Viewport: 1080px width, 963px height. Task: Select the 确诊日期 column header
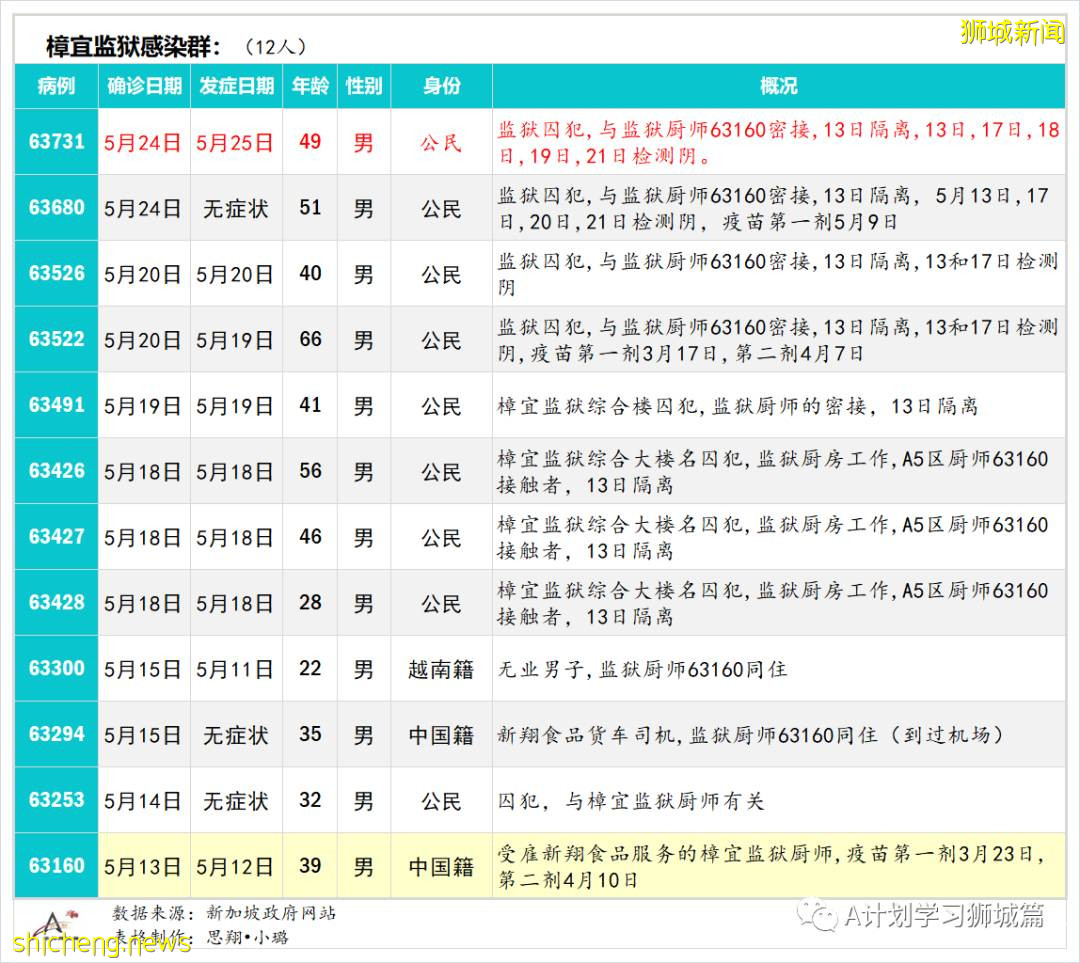click(143, 87)
